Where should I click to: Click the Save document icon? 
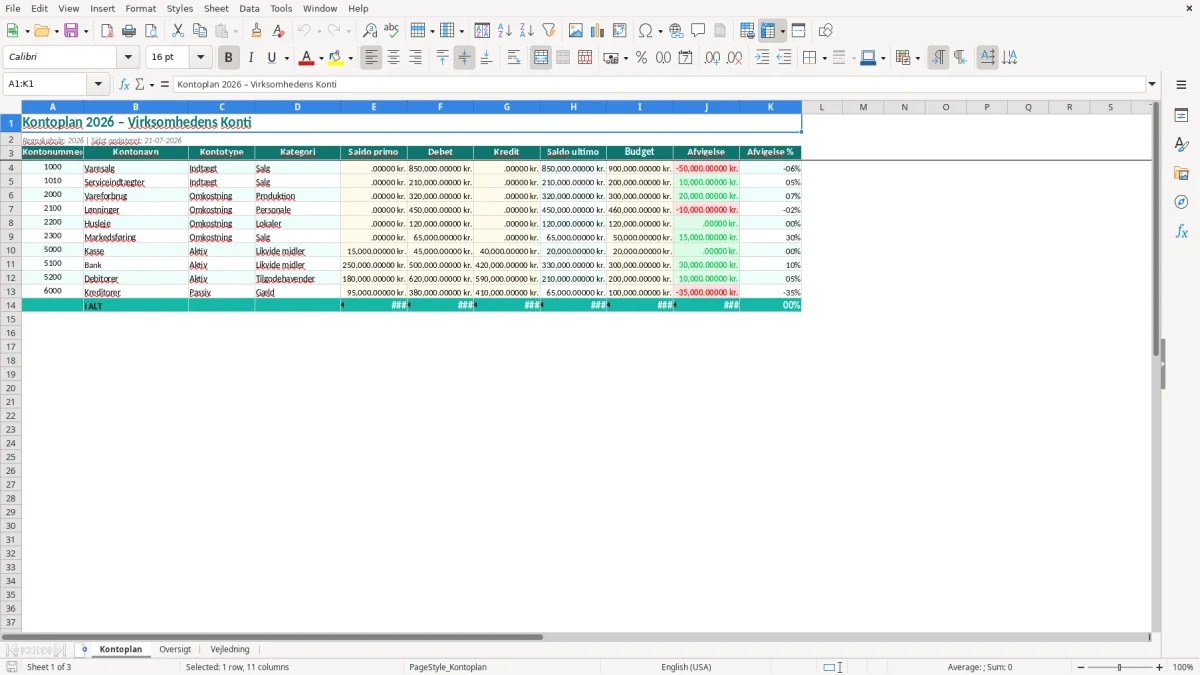[71, 31]
